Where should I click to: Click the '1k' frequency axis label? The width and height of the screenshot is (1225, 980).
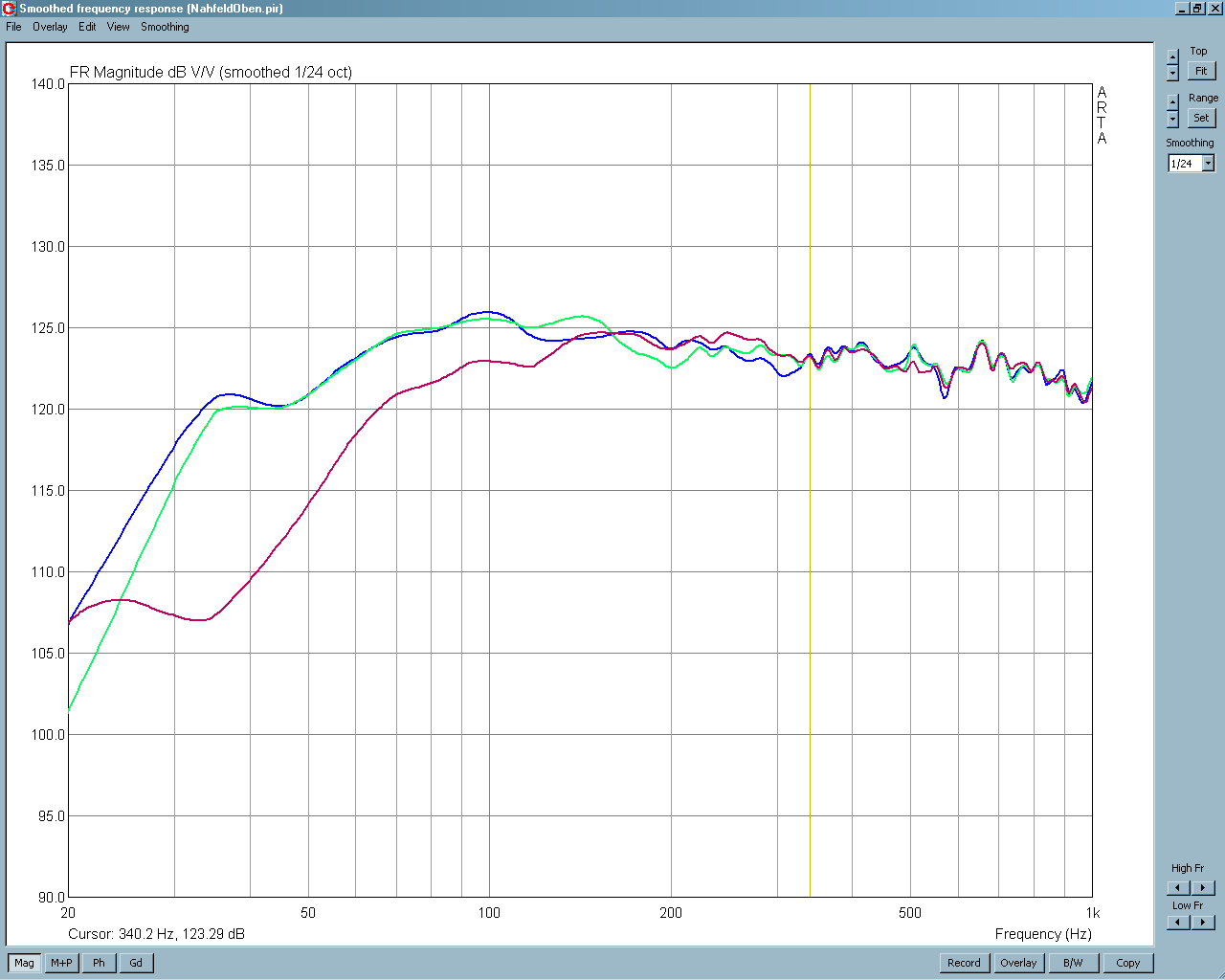(1092, 913)
